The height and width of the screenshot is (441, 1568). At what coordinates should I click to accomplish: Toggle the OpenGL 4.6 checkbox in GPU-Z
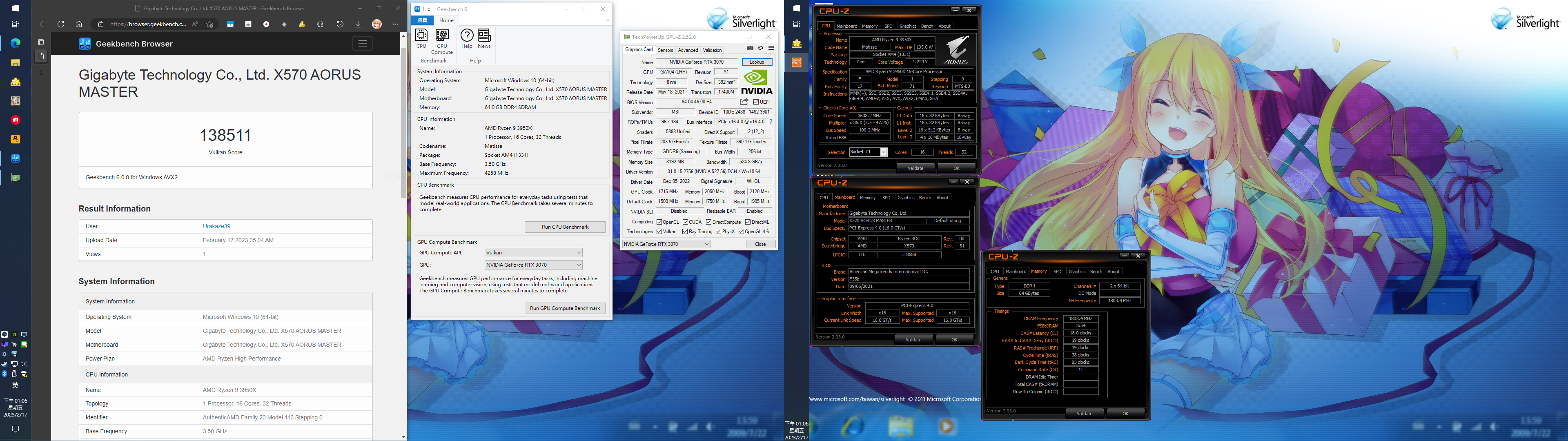coord(742,232)
